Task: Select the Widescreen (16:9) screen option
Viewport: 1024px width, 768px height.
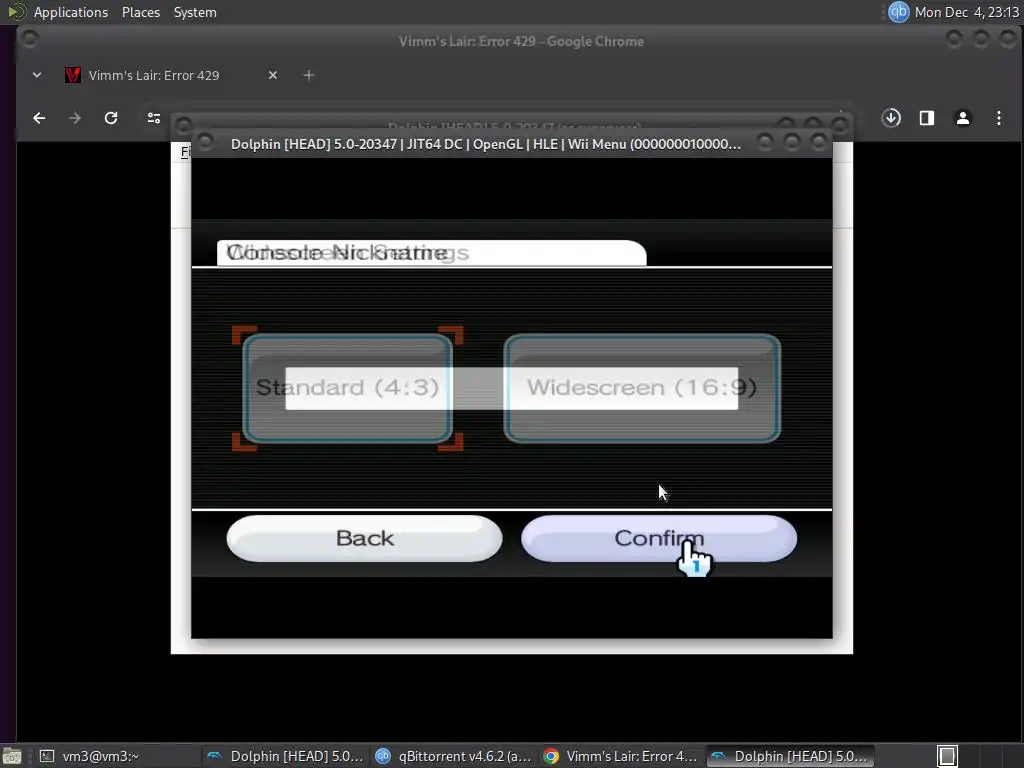Action: (642, 388)
